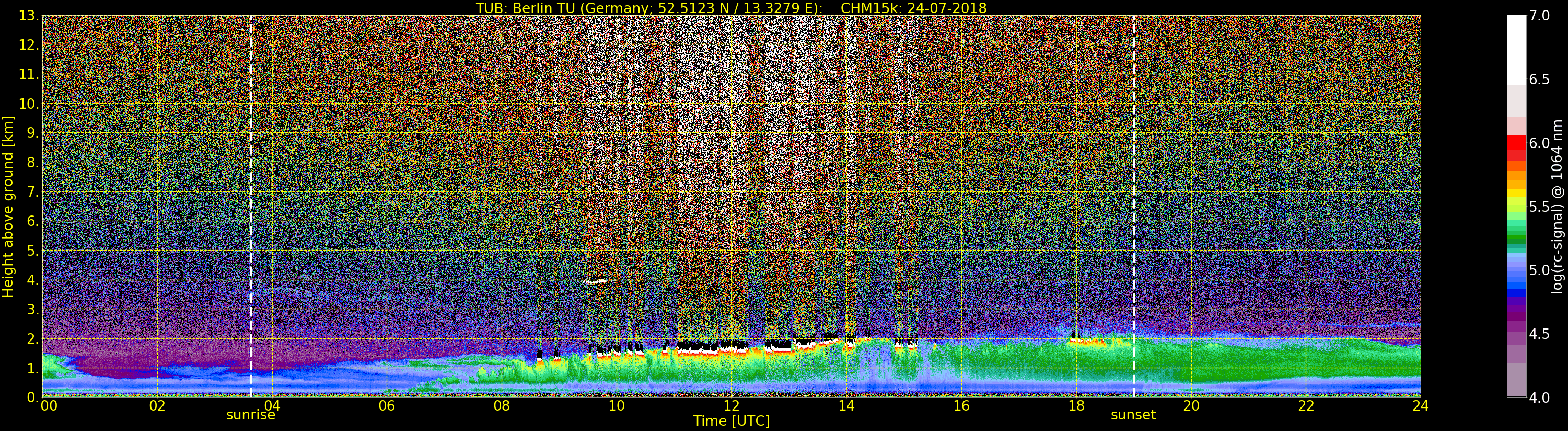Click the '7.' height axis tick label
Image resolution: width=1568 pixels, height=431 pixels.
point(33,192)
